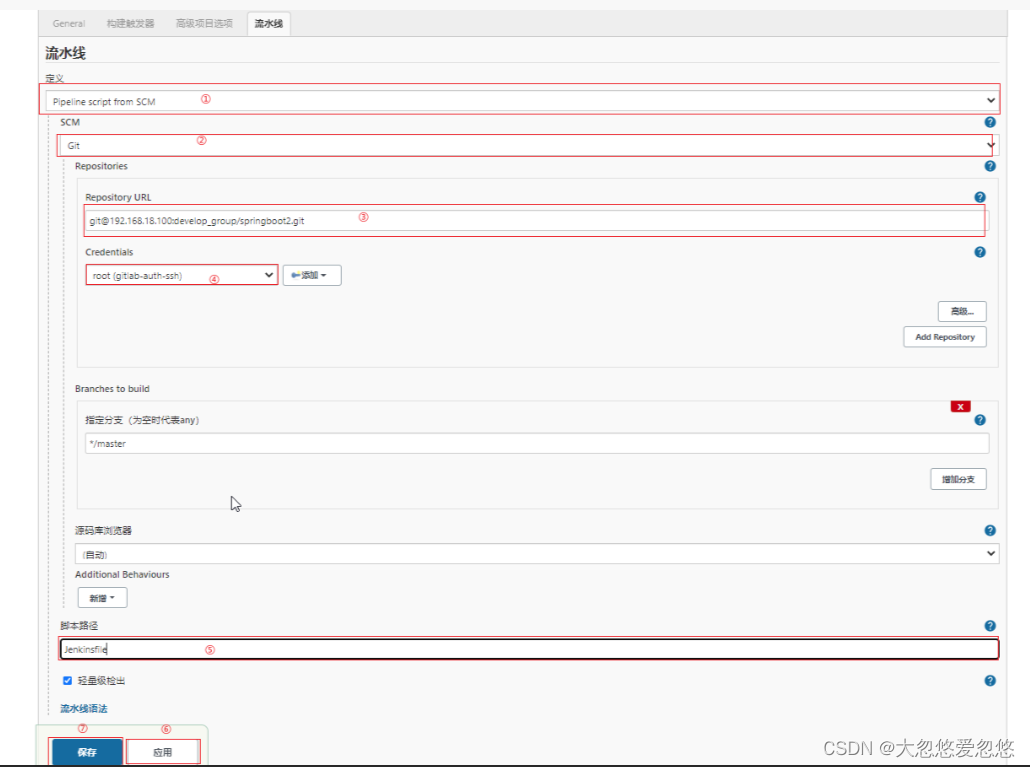Open help icon beside Repositories
Viewport: 1030px width, 767px height.
click(x=990, y=166)
